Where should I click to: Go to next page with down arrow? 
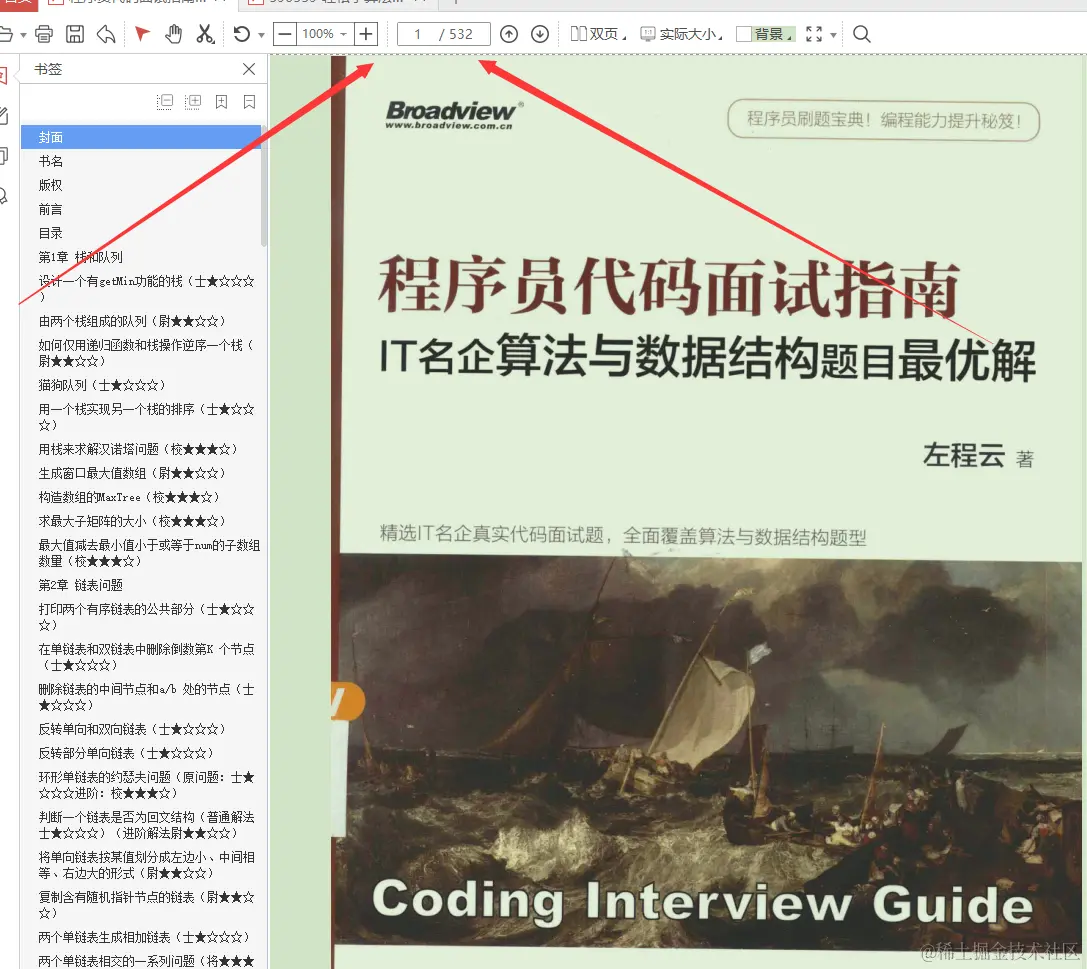tap(540, 33)
